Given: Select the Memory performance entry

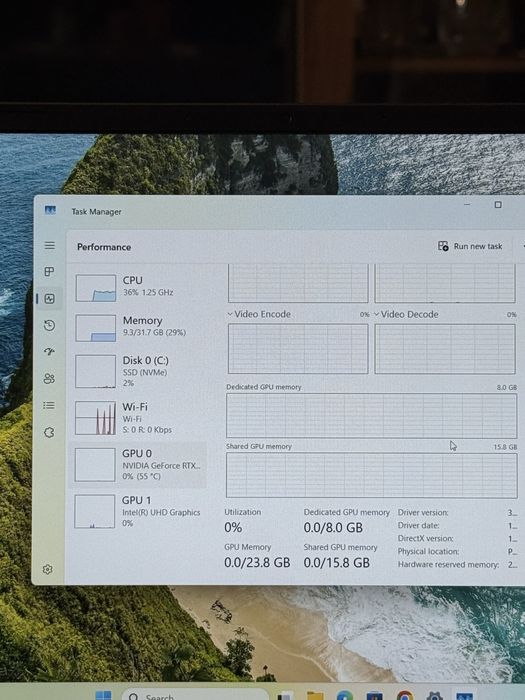Looking at the screenshot, I should (x=140, y=328).
